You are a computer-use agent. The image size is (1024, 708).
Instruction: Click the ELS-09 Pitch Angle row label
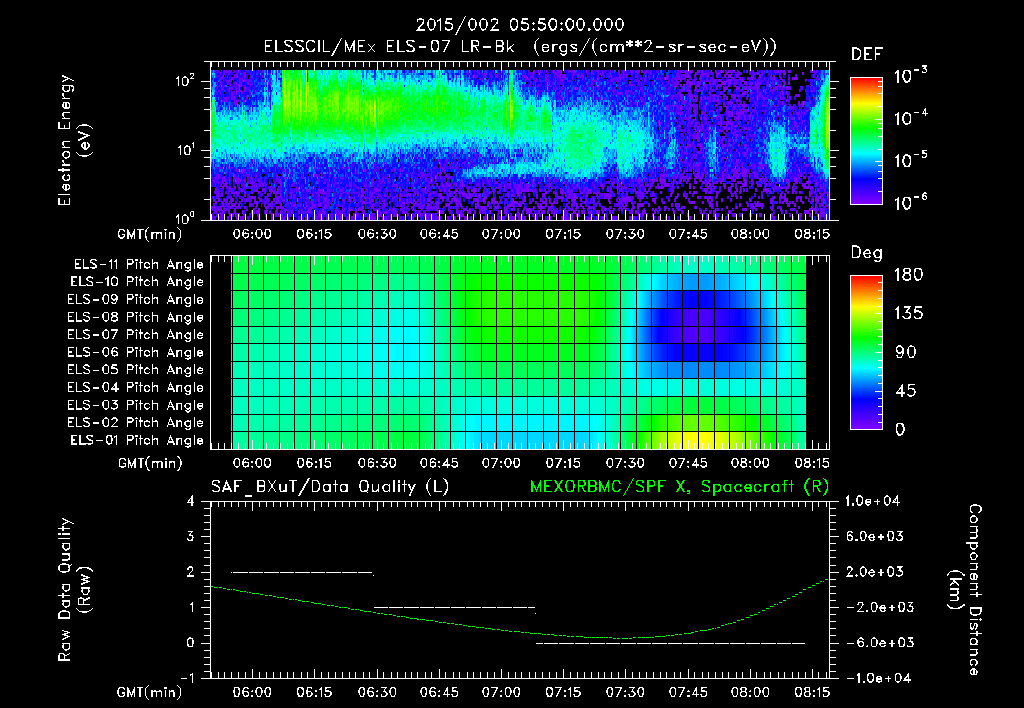pyautogui.click(x=136, y=300)
